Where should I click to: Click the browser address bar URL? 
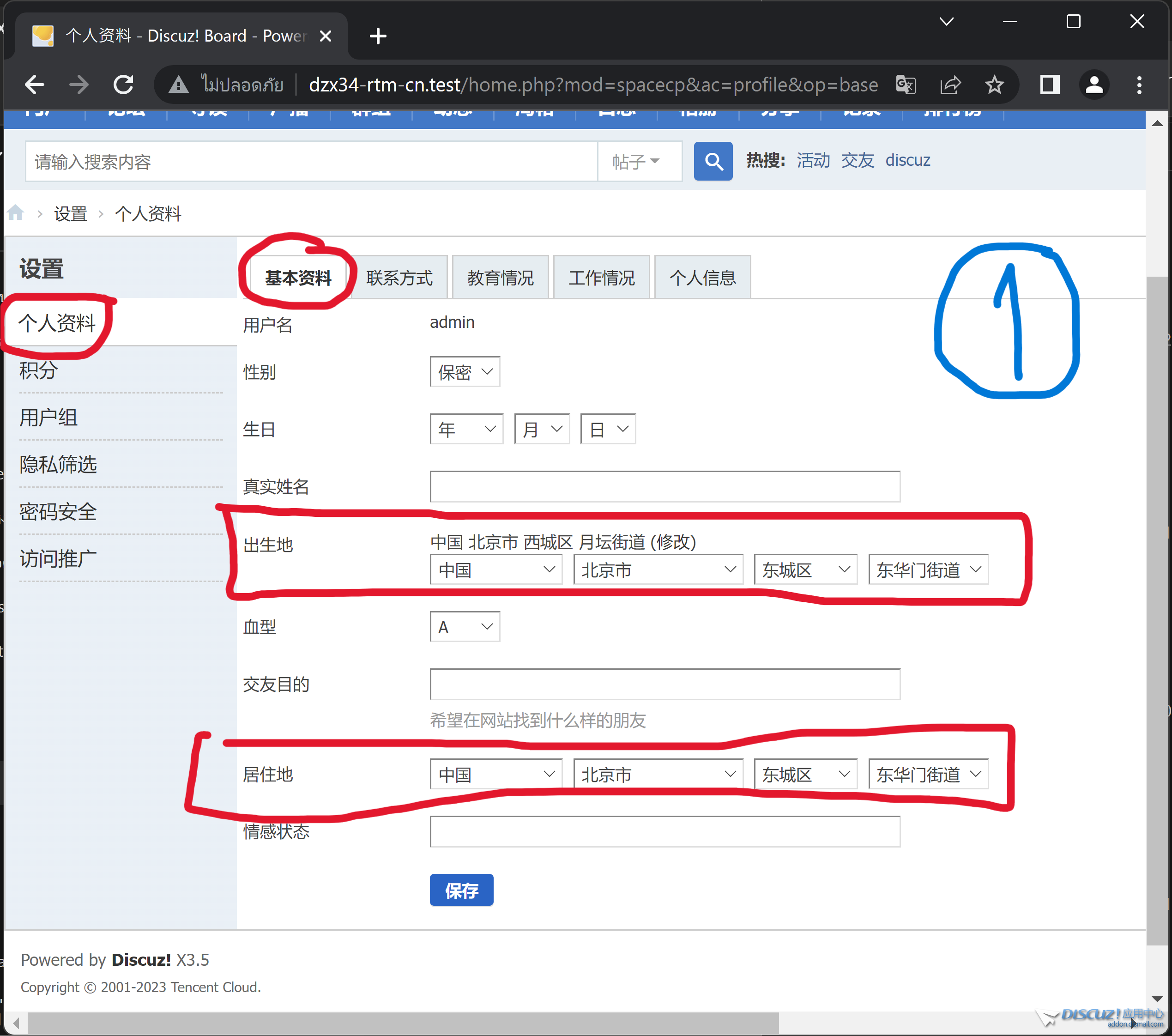593,85
